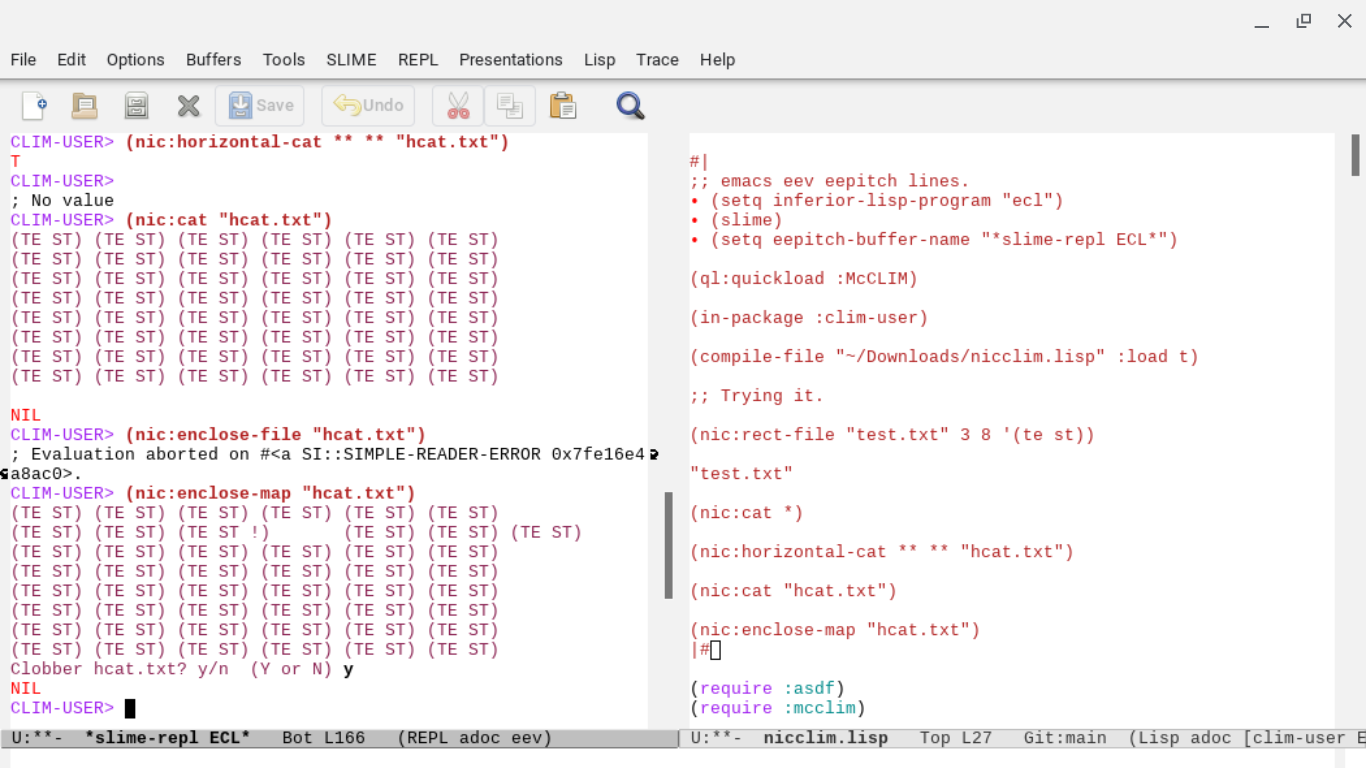Click Git:main in the mode line
Screen dimensions: 1366x768
[x=1064, y=738]
